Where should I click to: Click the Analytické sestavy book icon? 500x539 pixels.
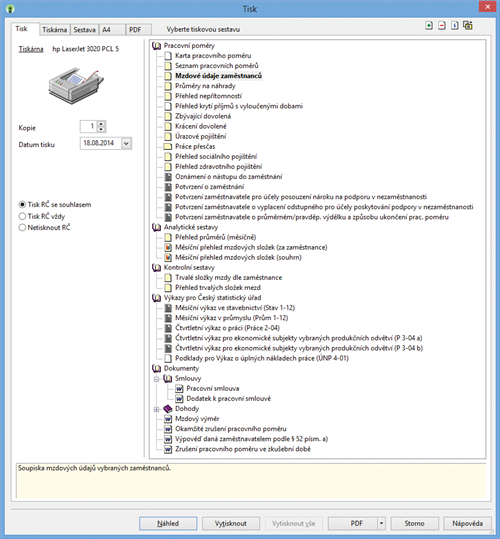157,227
